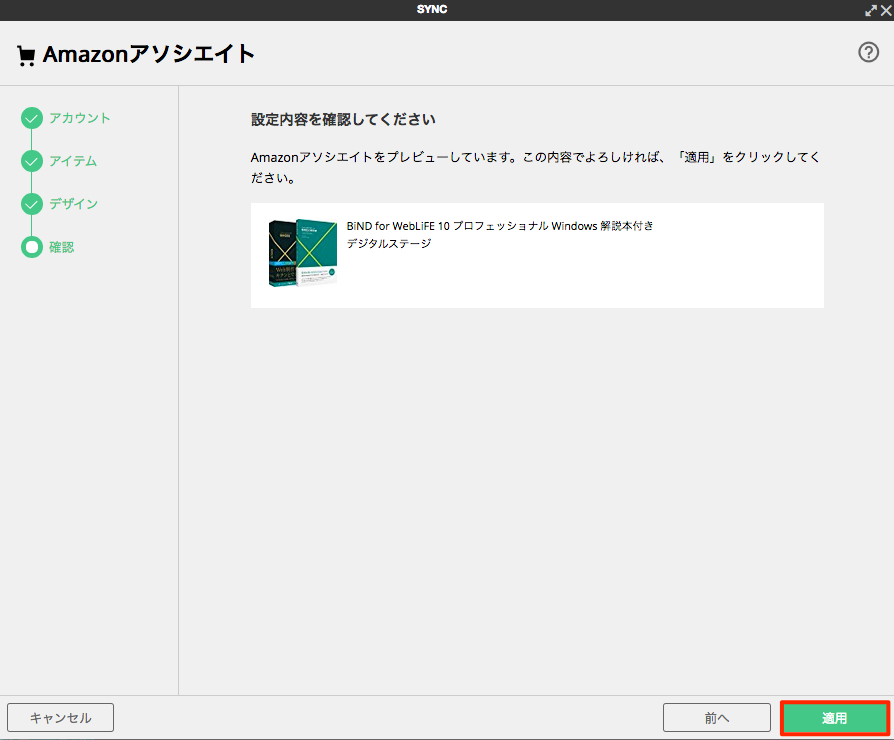
Task: Click the アイテム step checkmark icon
Action: 32,161
